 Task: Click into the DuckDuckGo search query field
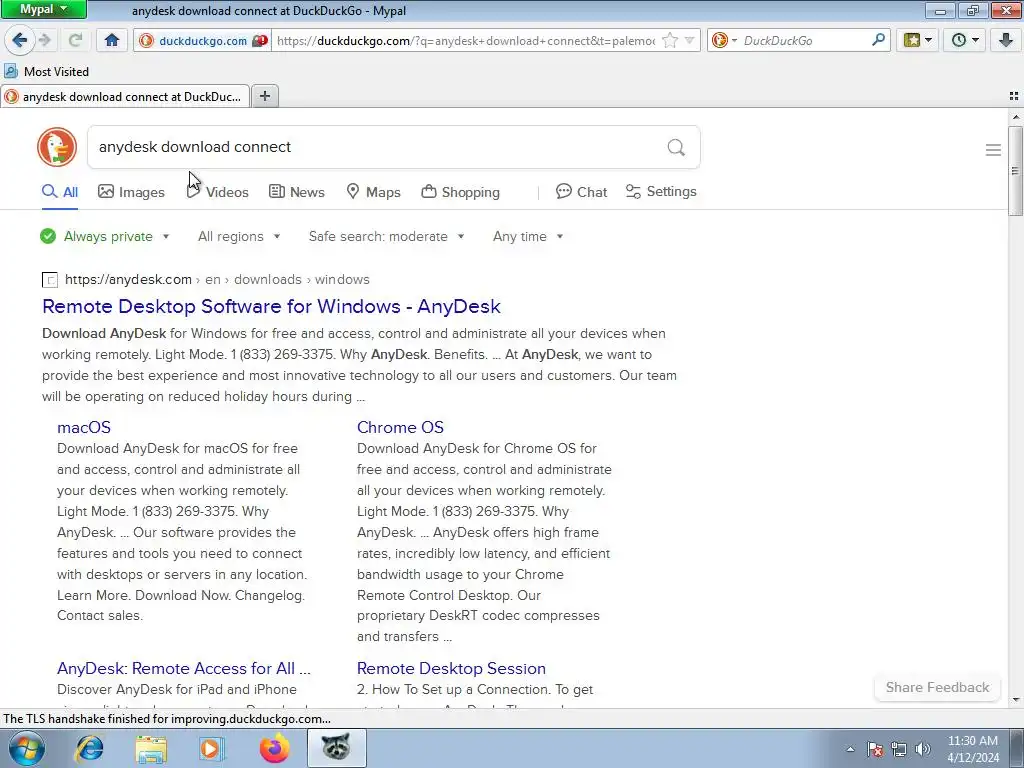376,147
